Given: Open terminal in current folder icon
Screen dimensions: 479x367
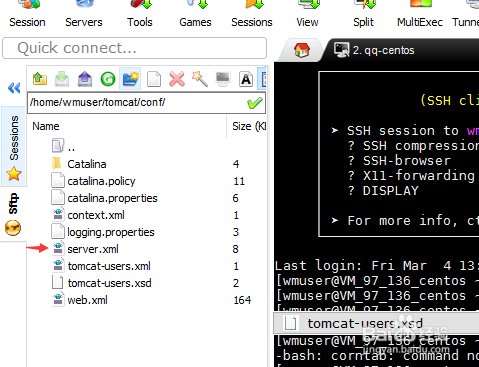Looking at the screenshot, I should (x=223, y=79).
